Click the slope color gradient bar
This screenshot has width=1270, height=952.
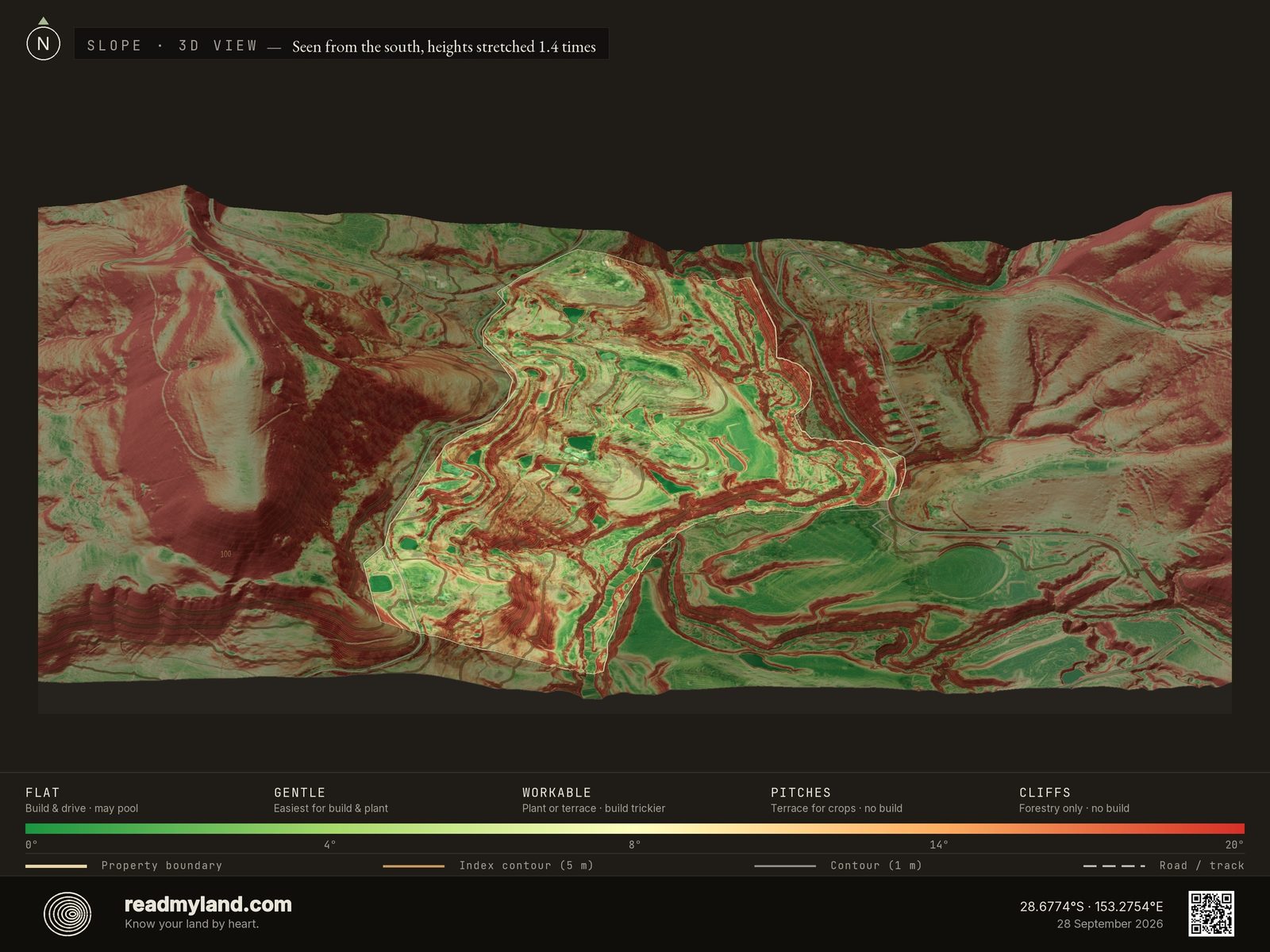[x=635, y=828]
